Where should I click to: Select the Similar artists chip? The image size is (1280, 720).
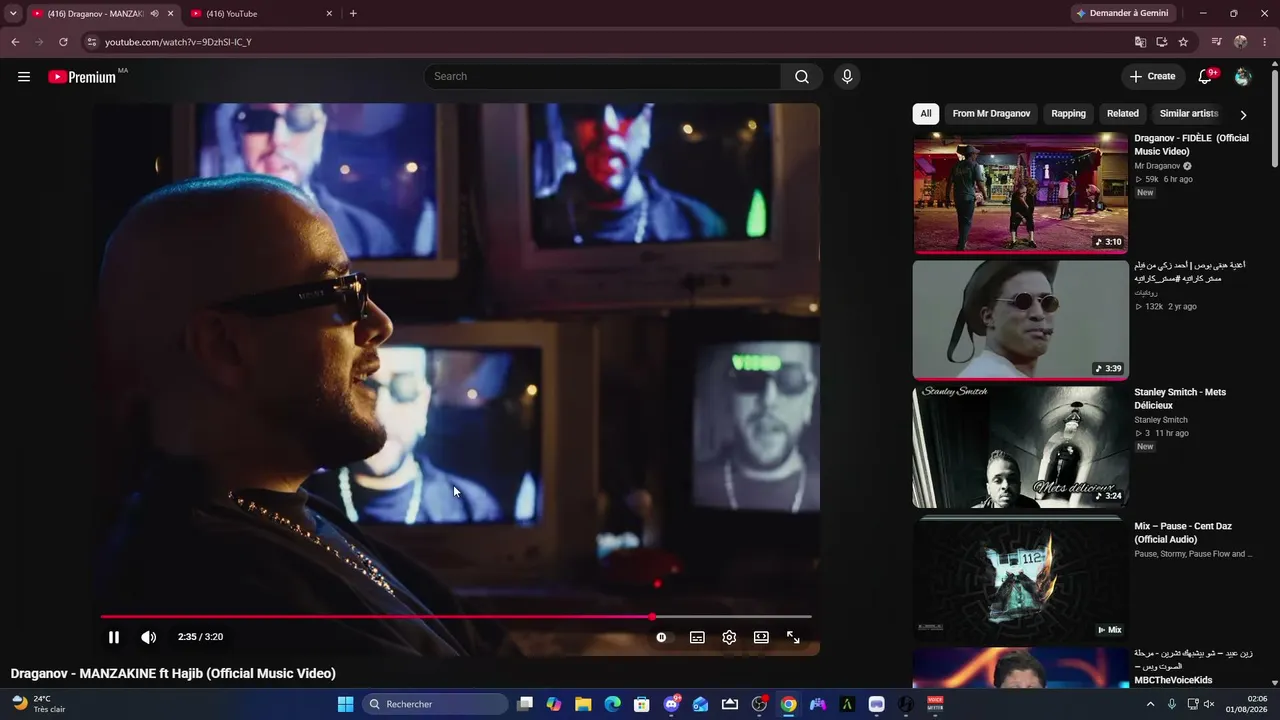coord(1189,113)
